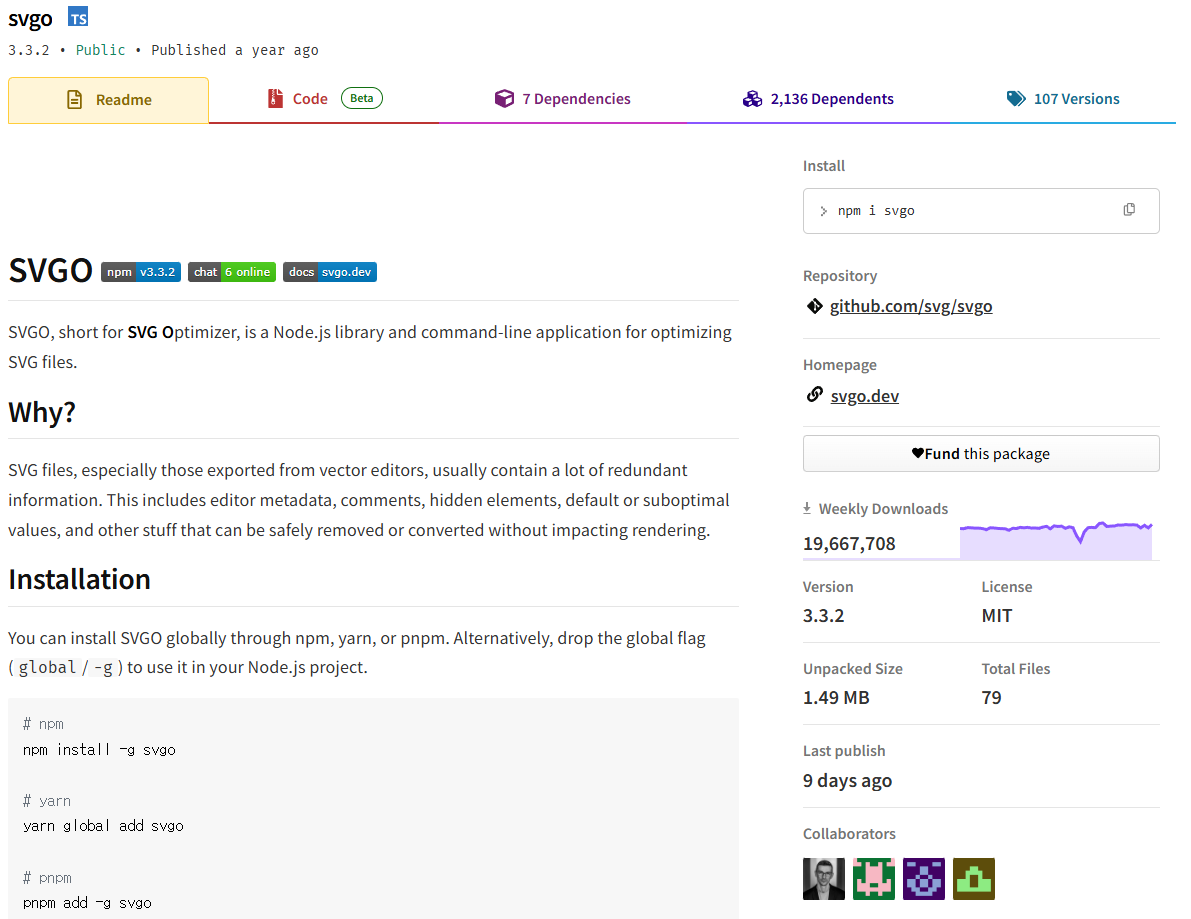Click the TypeScript TS badge icon
Screen dimensions: 1191x919
click(x=77, y=17)
